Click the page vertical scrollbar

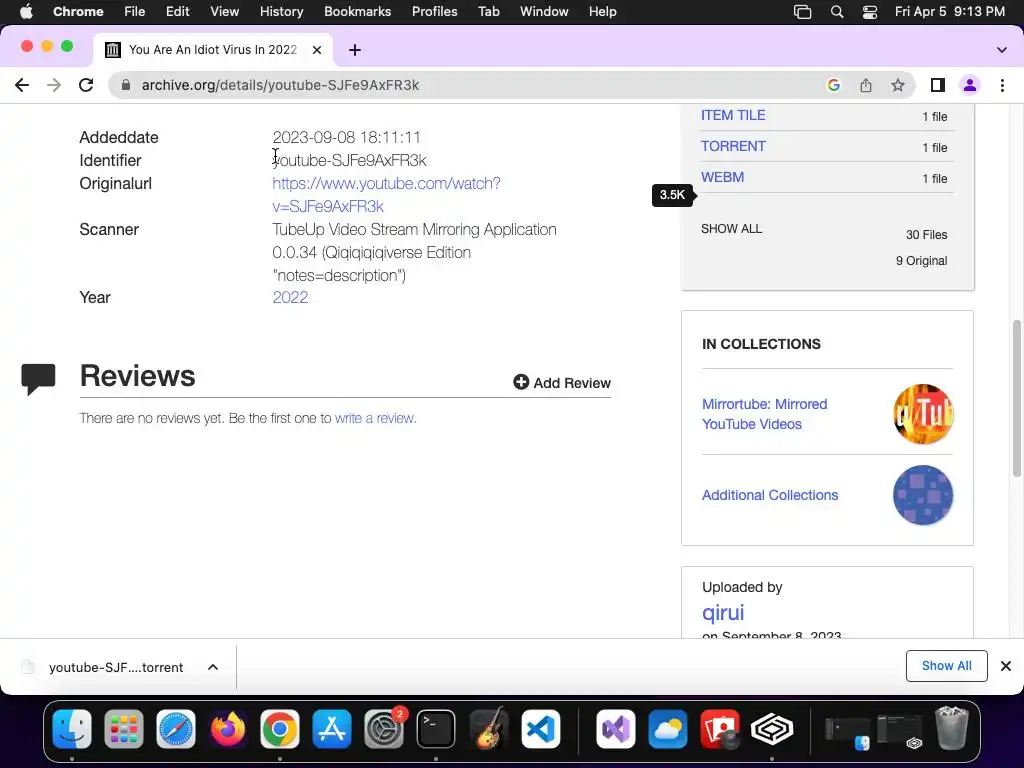[1016, 398]
